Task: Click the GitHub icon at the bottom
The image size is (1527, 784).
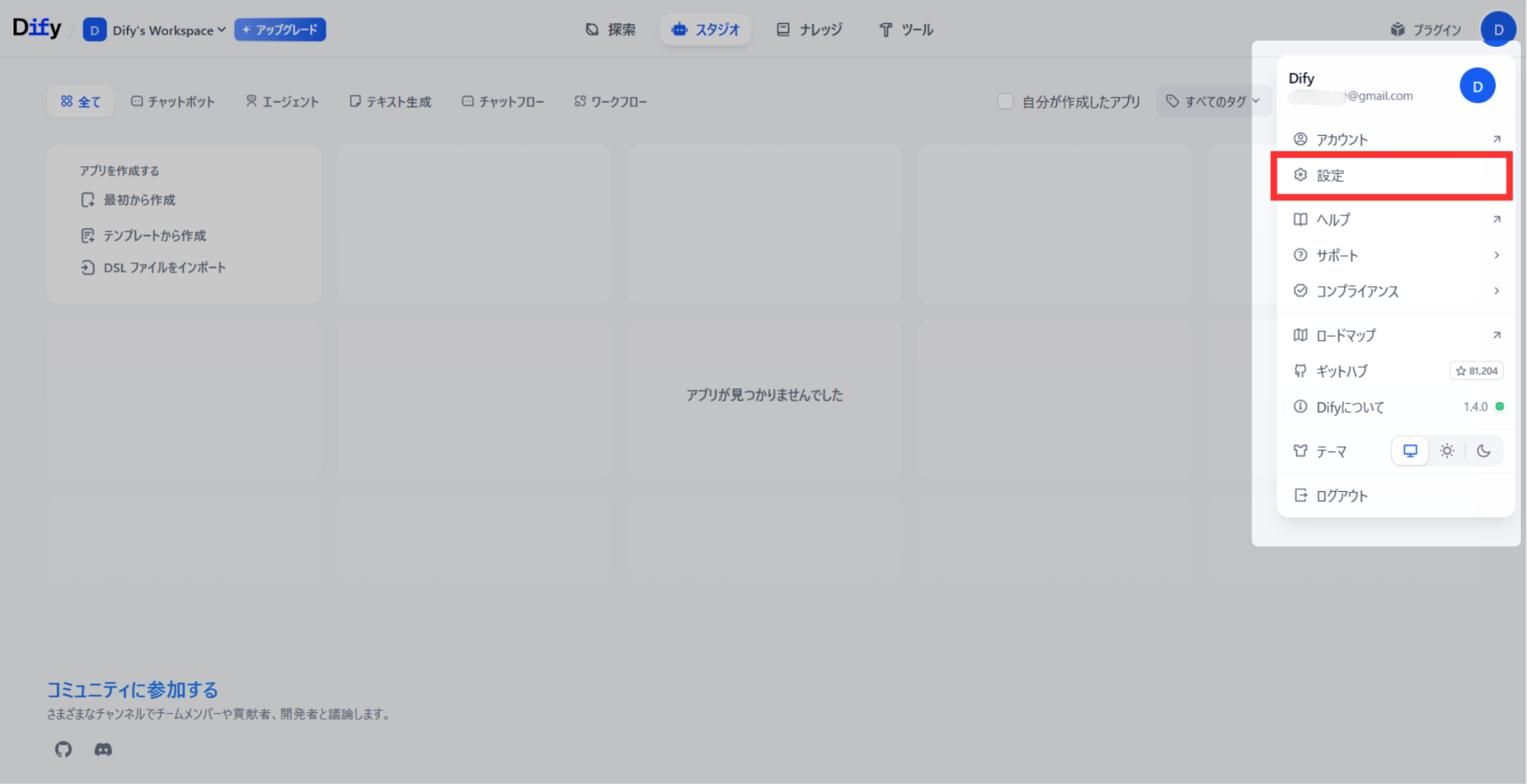Action: [x=63, y=750]
